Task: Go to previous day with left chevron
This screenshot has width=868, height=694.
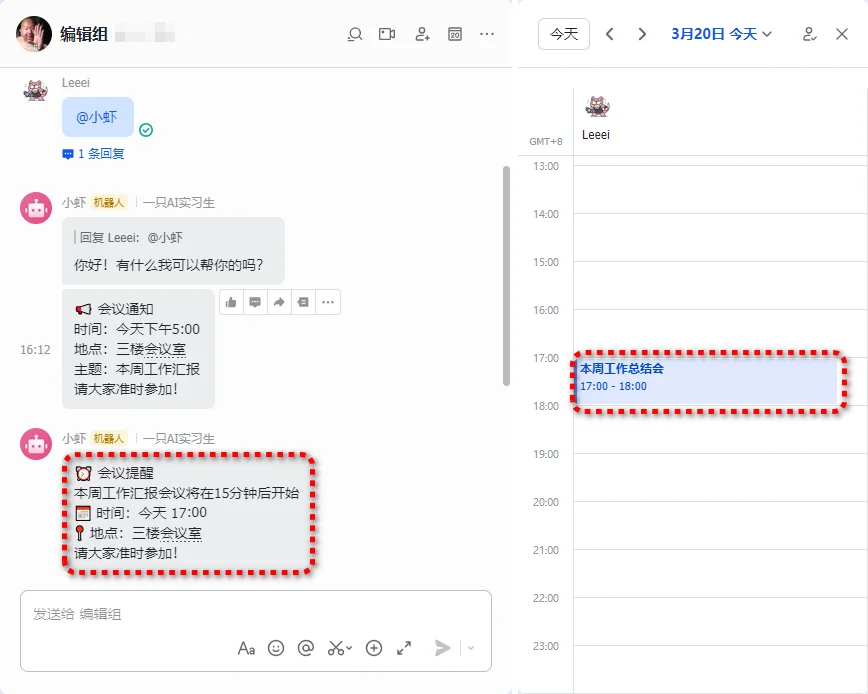Action: point(610,33)
